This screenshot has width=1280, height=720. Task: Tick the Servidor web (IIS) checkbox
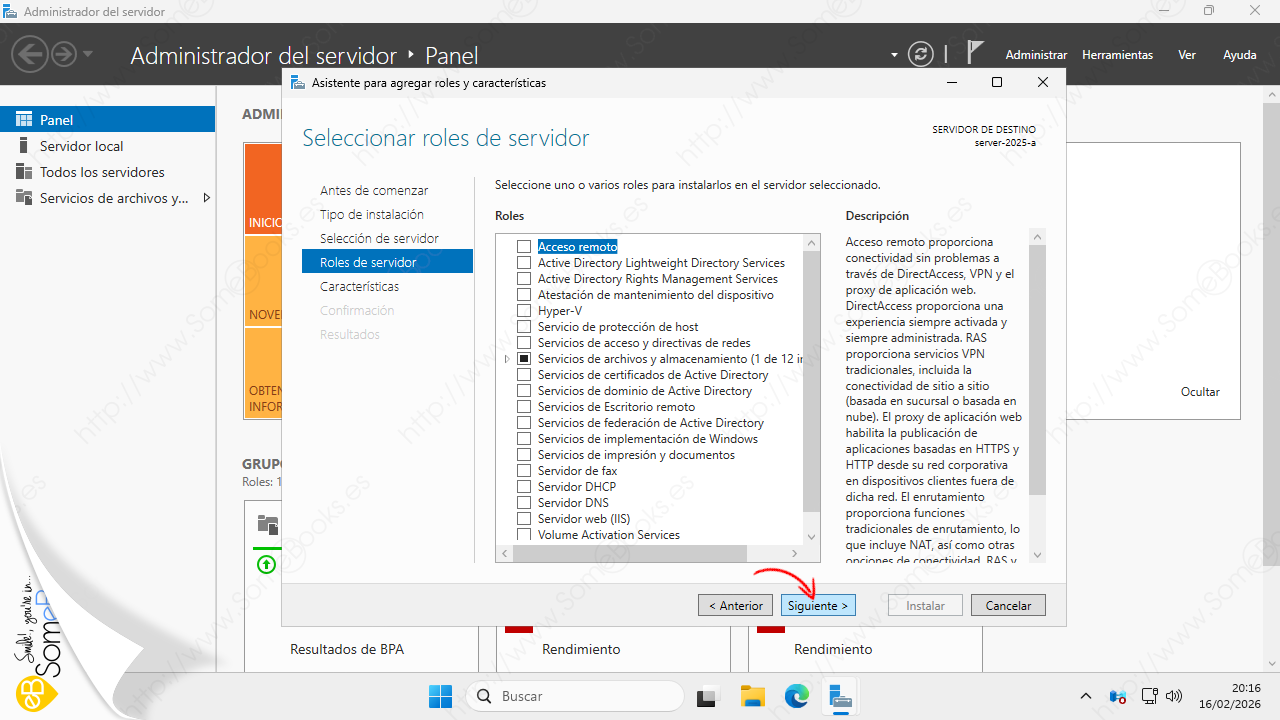click(524, 519)
